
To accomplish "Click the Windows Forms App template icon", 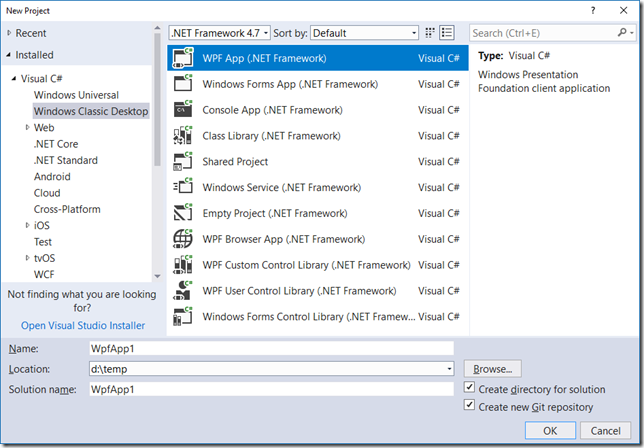I will pyautogui.click(x=183, y=84).
